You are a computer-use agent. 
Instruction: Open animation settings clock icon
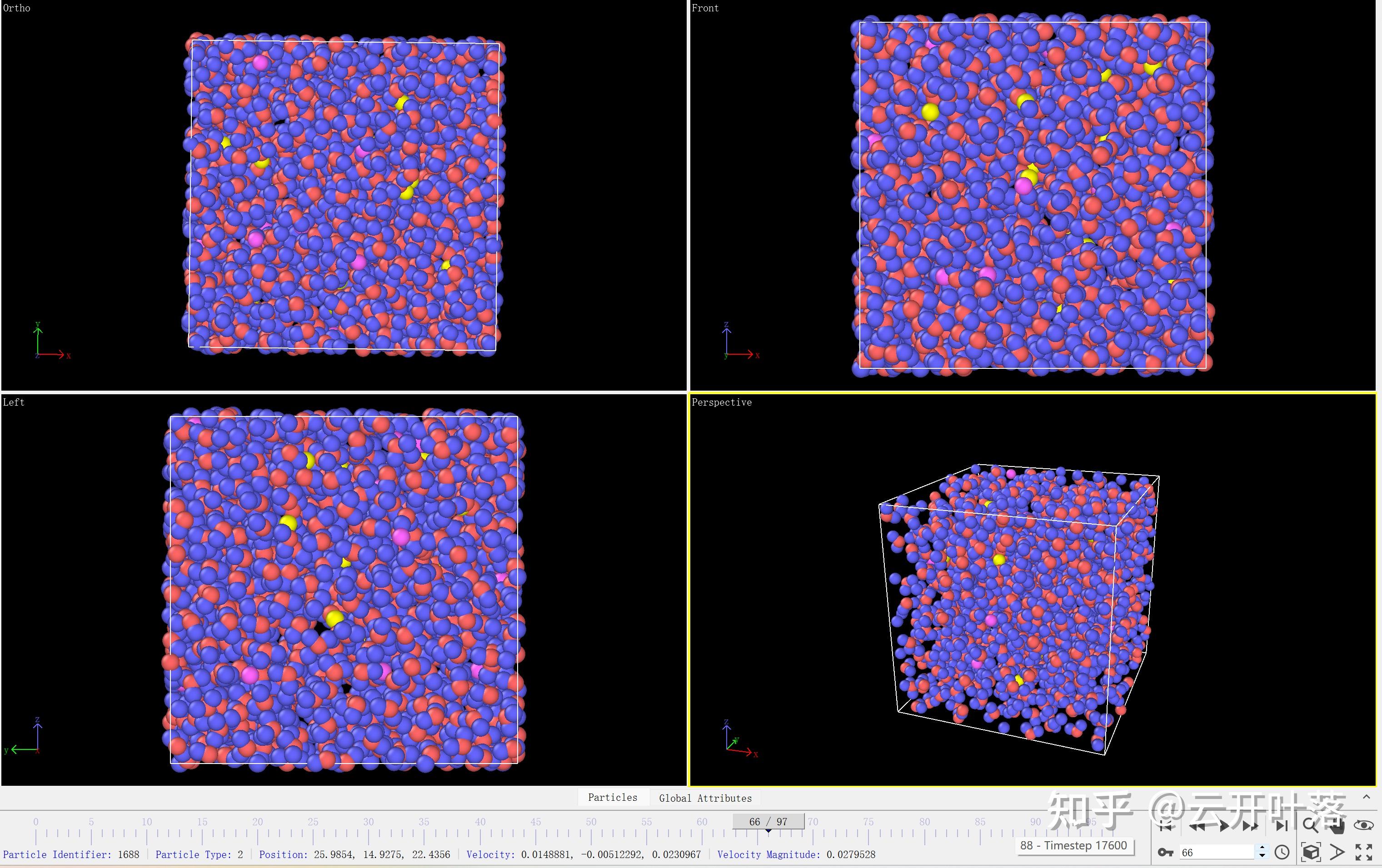tap(1282, 853)
